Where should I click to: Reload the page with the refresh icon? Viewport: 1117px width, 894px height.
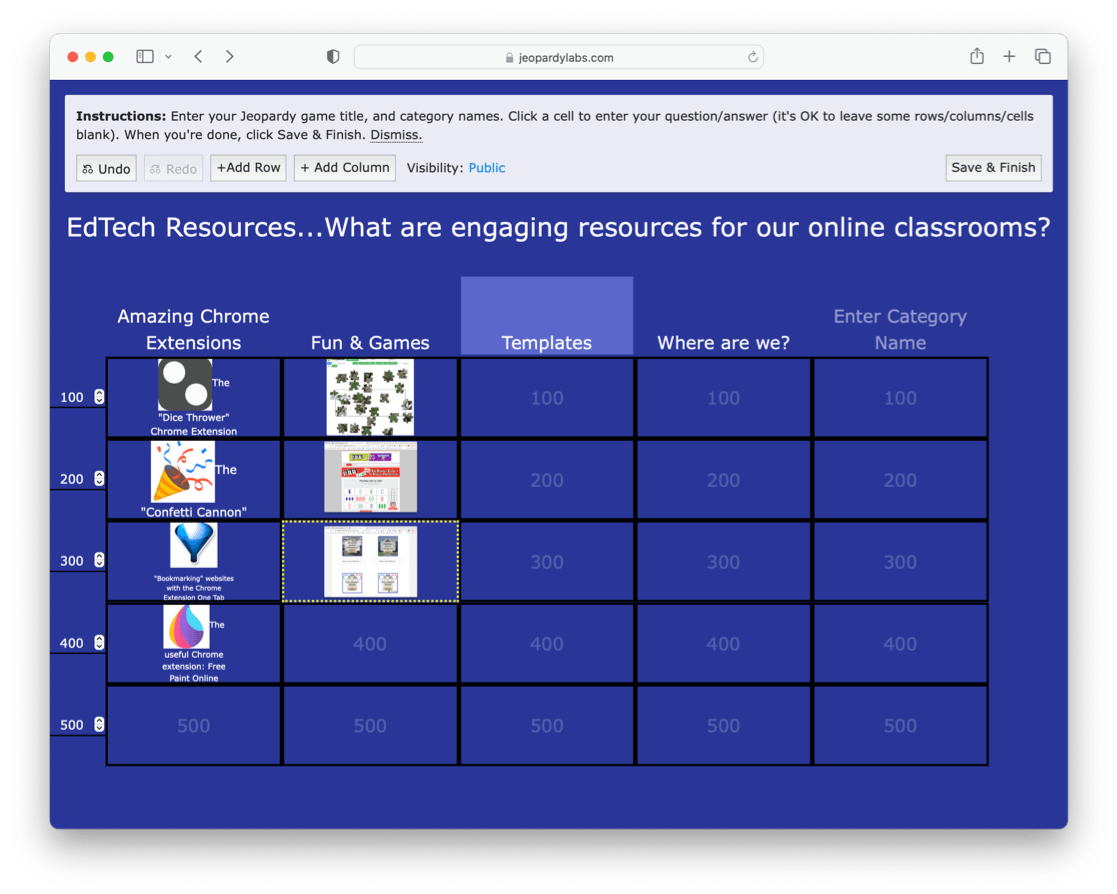point(752,57)
